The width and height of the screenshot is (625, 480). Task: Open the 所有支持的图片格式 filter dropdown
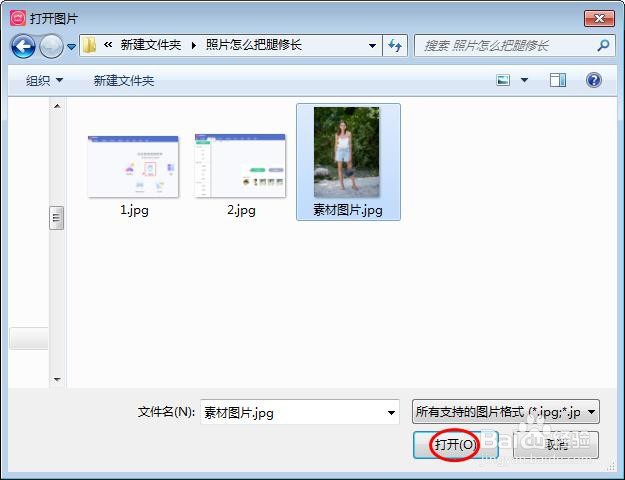point(505,412)
